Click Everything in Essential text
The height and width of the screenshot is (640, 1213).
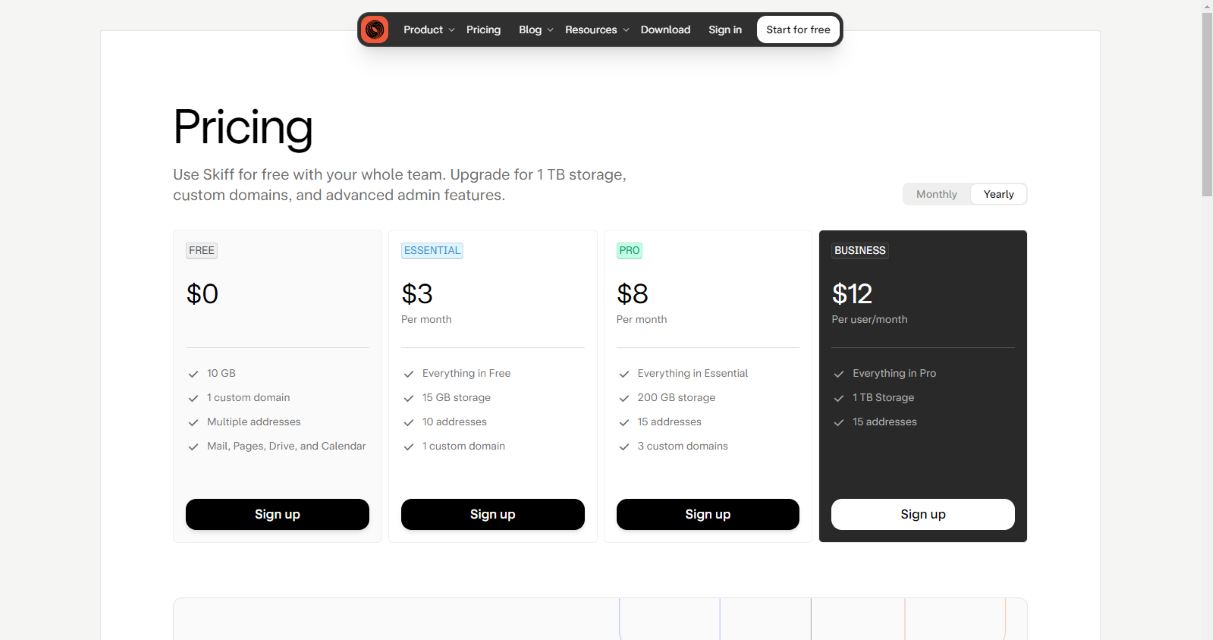693,373
